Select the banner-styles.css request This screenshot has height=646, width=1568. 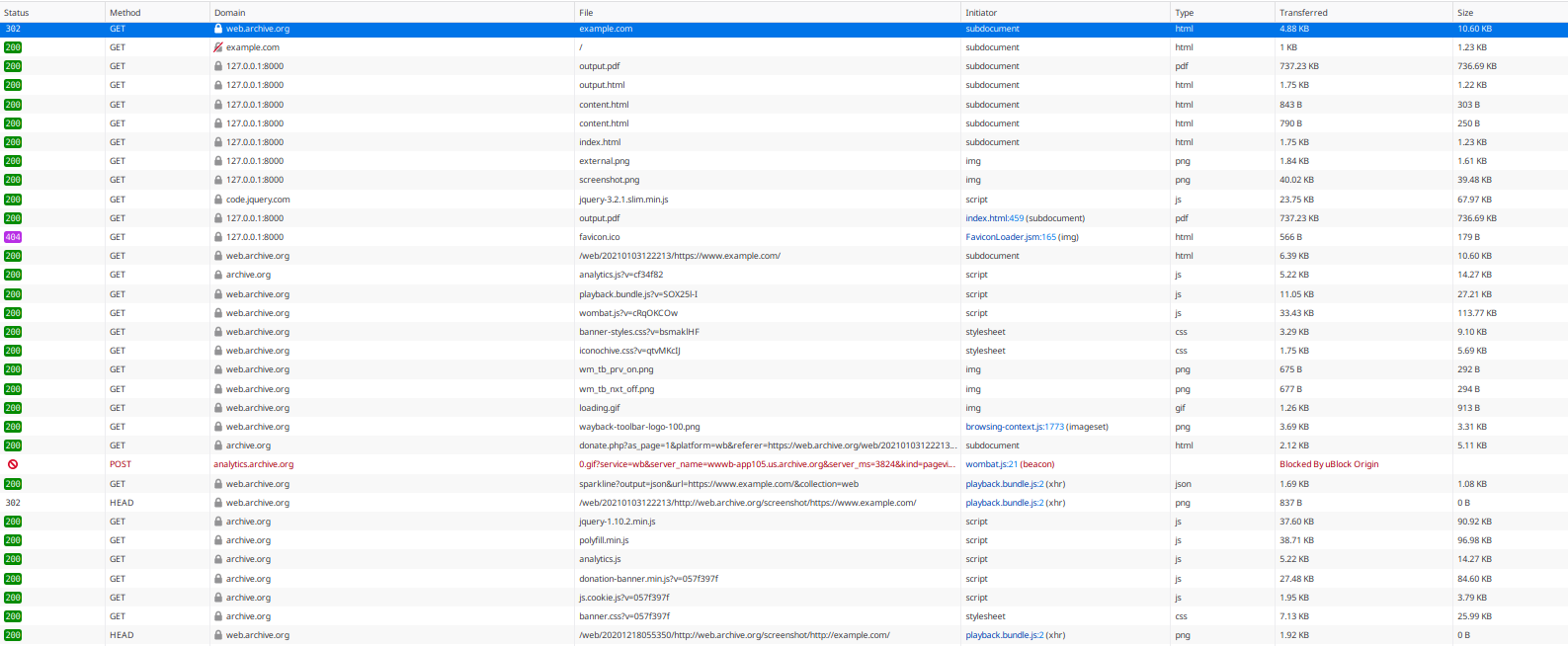pos(784,332)
